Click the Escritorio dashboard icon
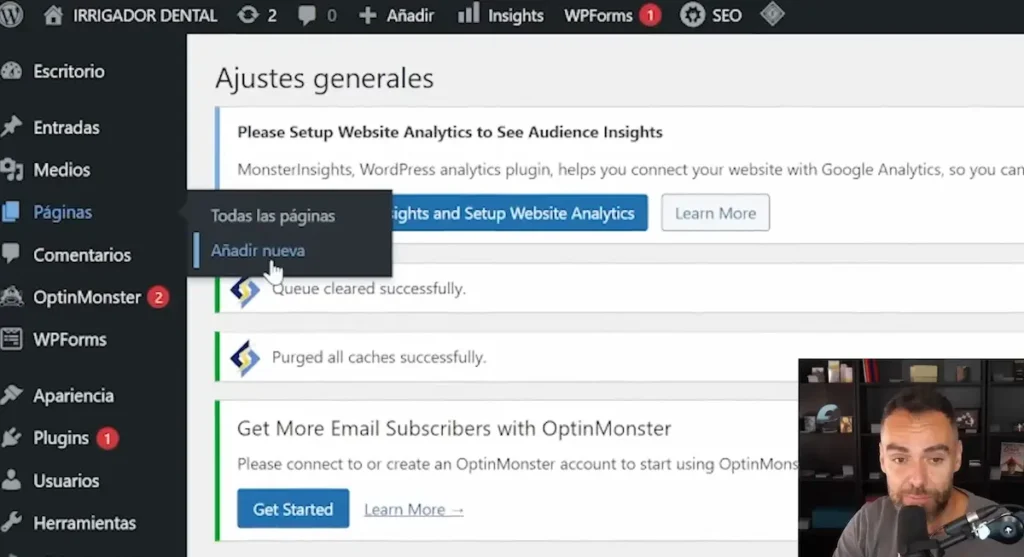1024x557 pixels. tap(11, 71)
